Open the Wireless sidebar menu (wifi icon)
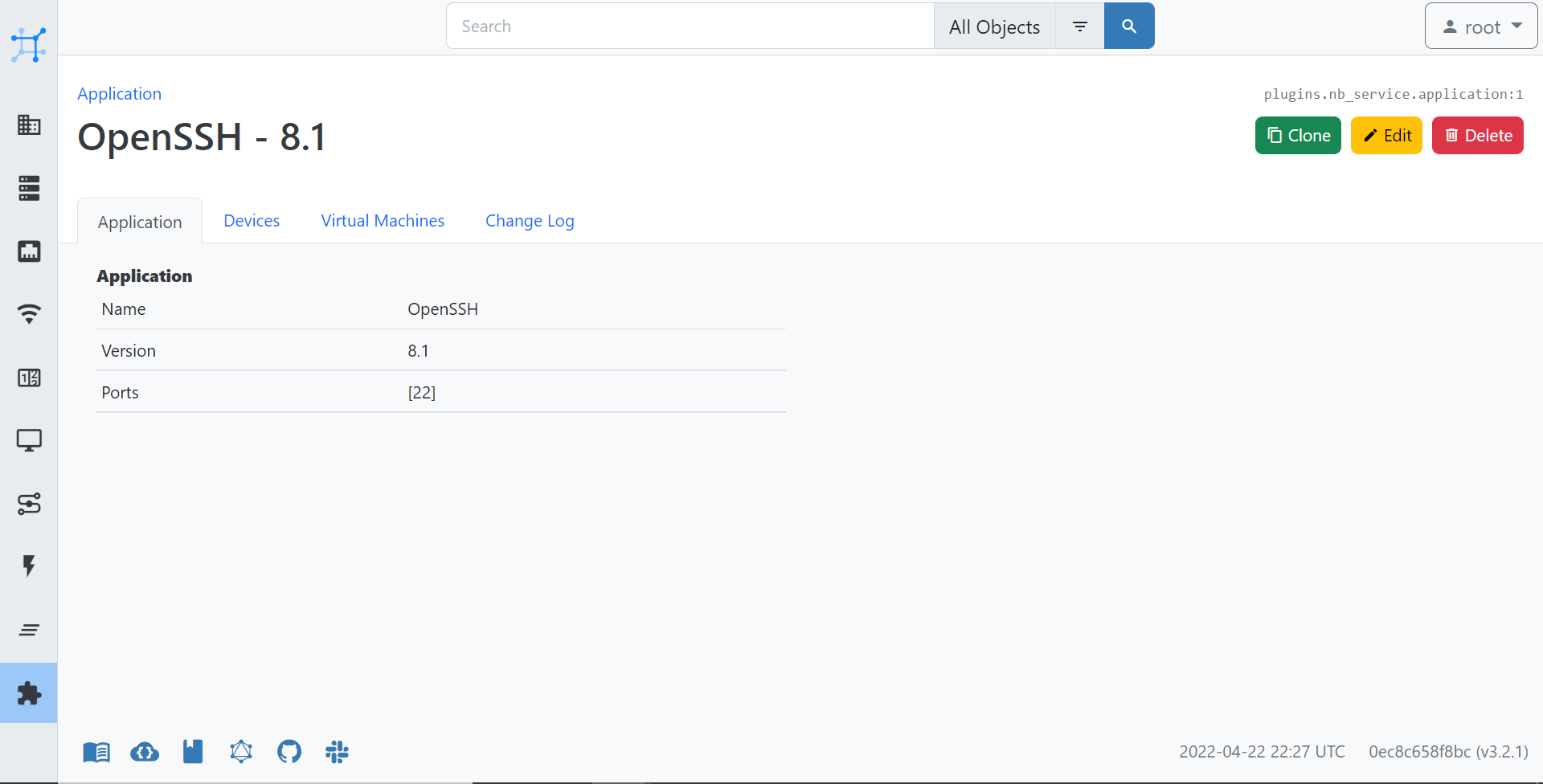Viewport: 1543px width, 784px height. click(29, 314)
